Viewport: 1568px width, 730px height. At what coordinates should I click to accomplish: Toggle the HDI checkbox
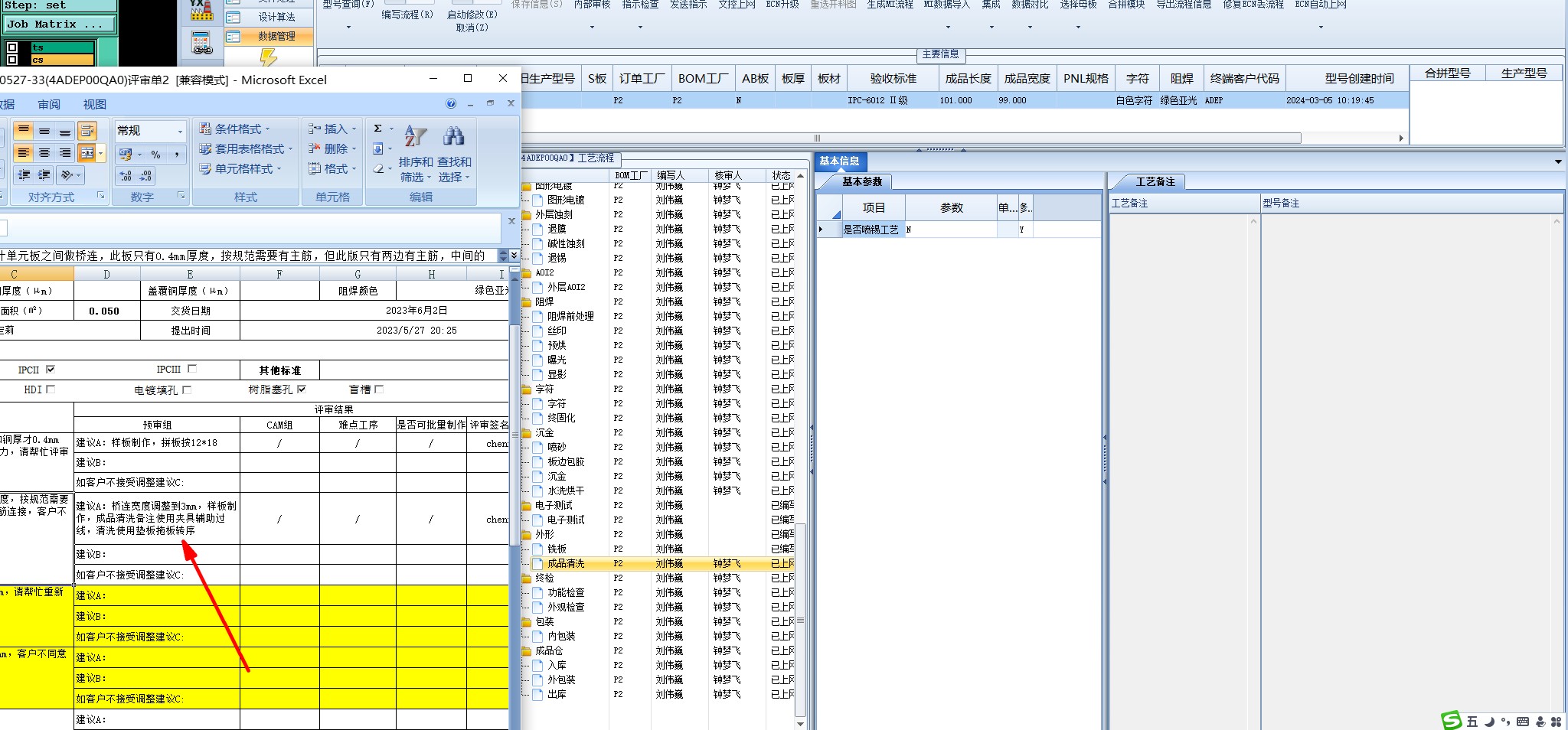(x=51, y=389)
